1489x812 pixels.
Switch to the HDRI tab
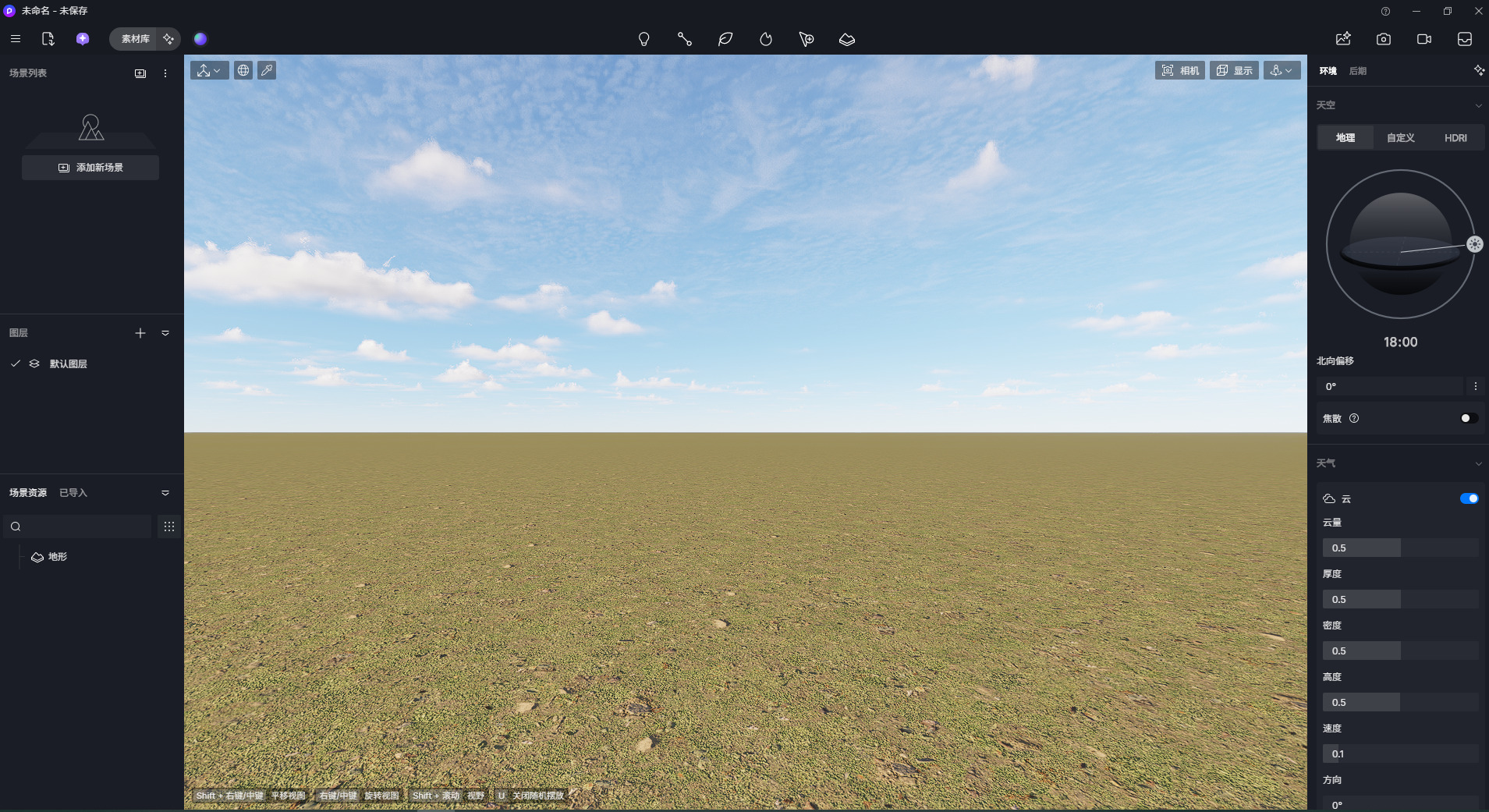point(1455,138)
